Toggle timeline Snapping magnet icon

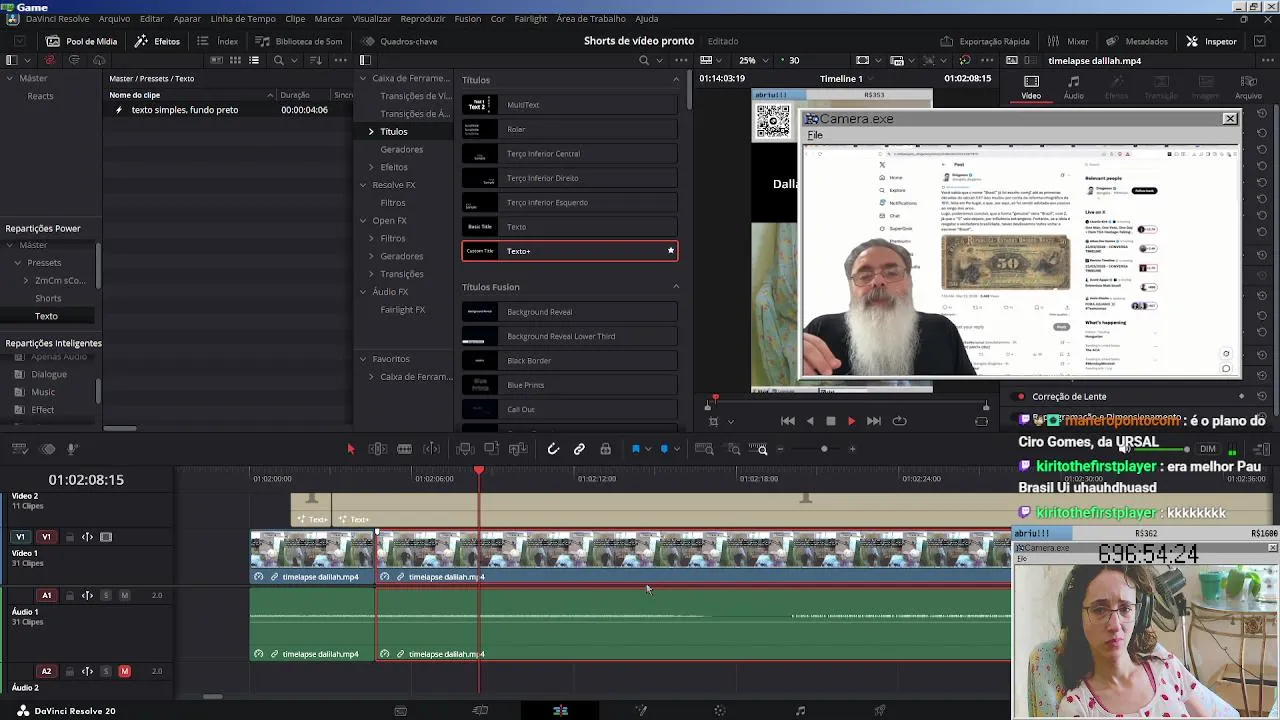point(553,449)
